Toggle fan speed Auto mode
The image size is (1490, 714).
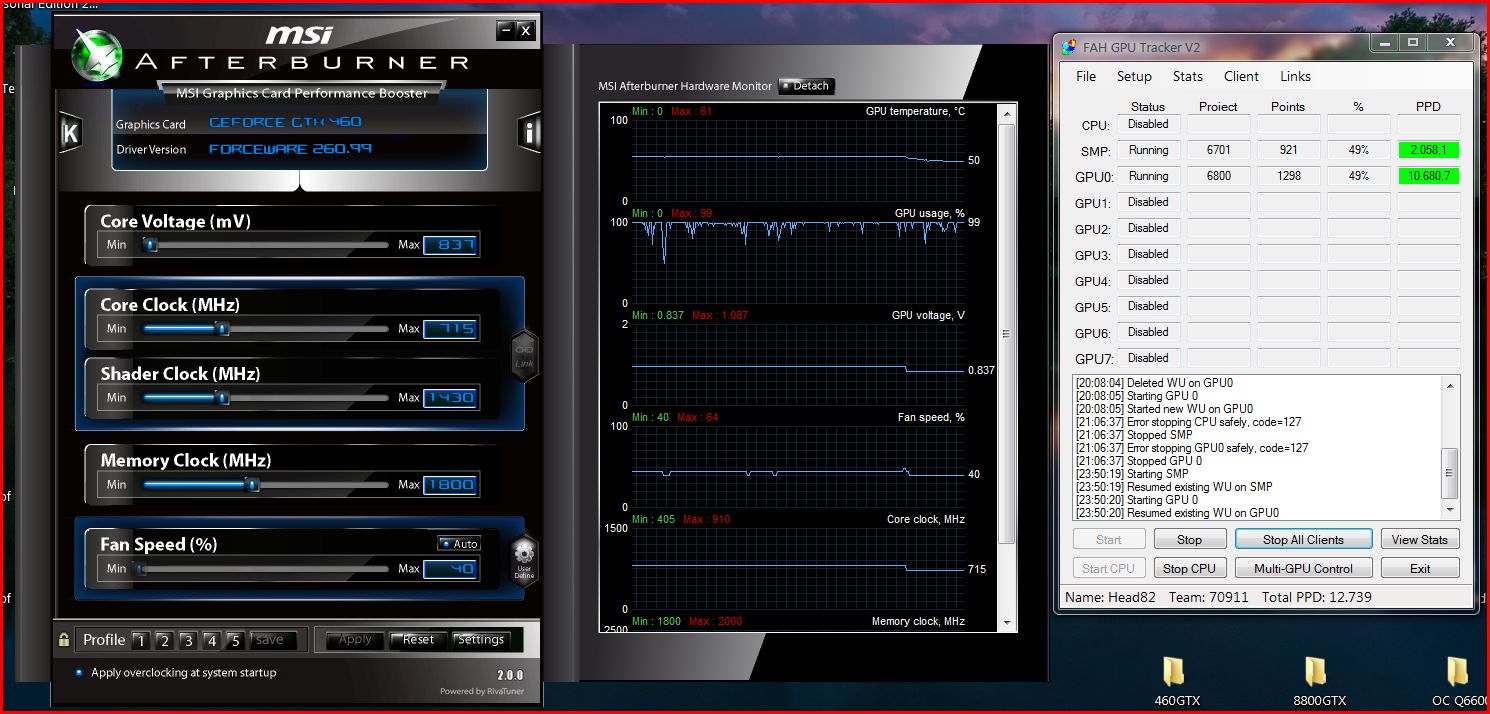coord(459,543)
